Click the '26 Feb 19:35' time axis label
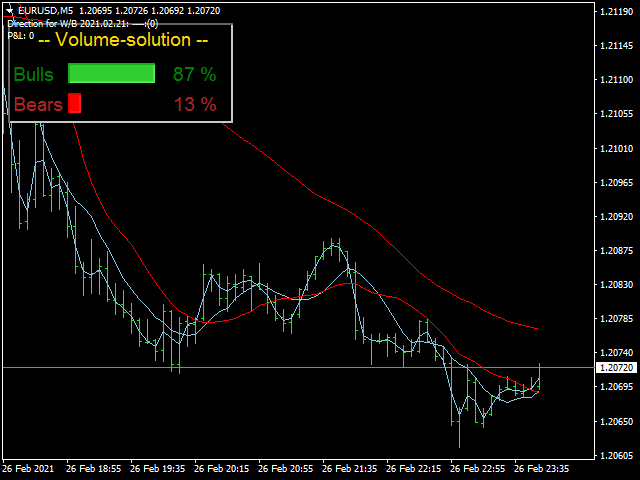Screen dimensions: 640x480 pyautogui.click(x=158, y=469)
